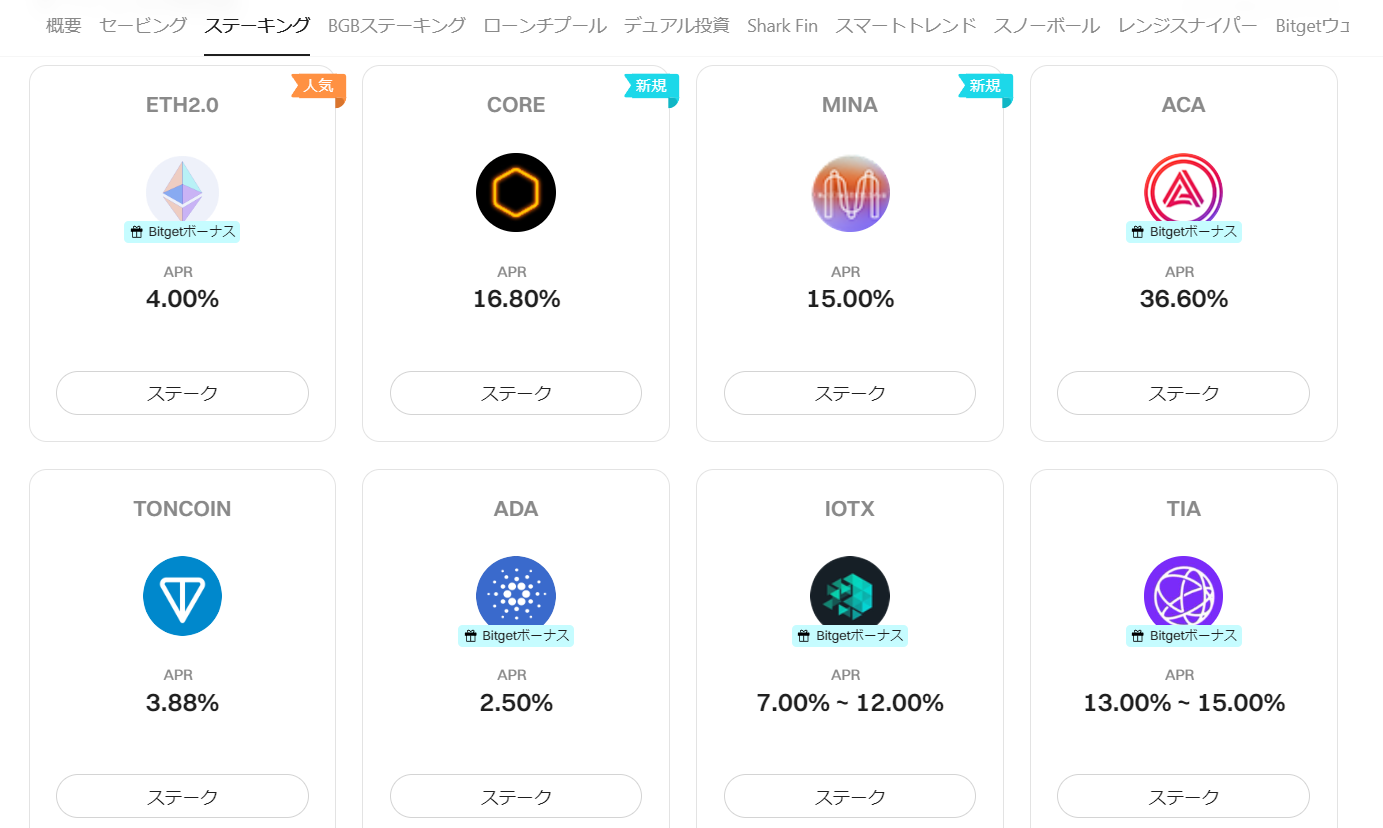The image size is (1383, 828).
Task: Open the Shark Fin section
Action: coord(782,26)
